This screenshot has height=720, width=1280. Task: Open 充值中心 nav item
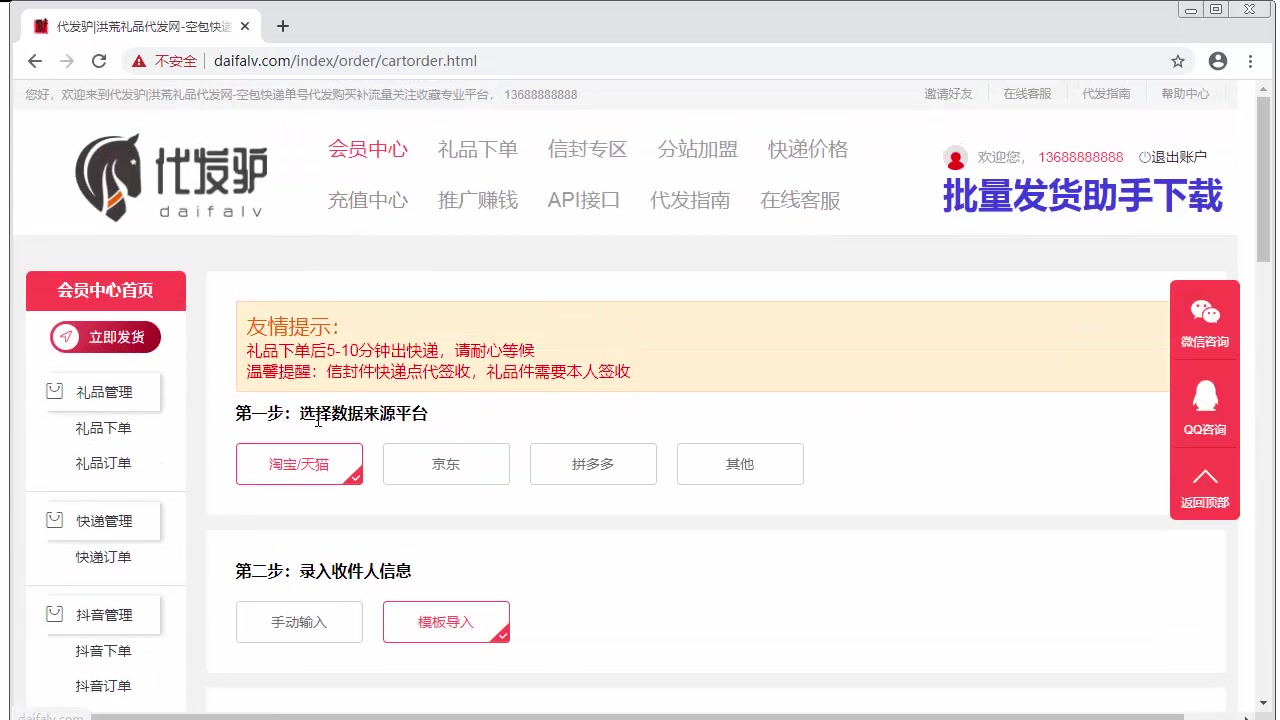pyautogui.click(x=368, y=200)
